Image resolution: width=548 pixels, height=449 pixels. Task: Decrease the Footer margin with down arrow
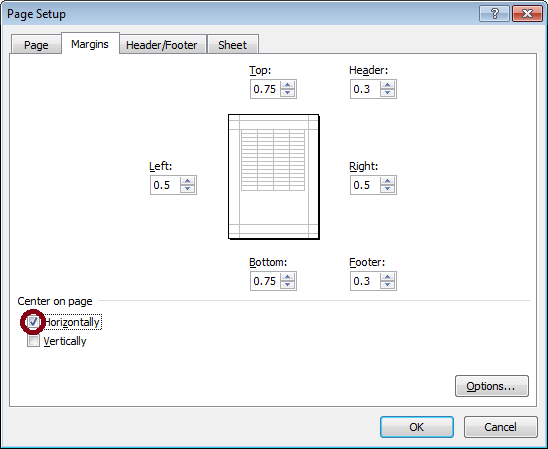pyautogui.click(x=387, y=285)
